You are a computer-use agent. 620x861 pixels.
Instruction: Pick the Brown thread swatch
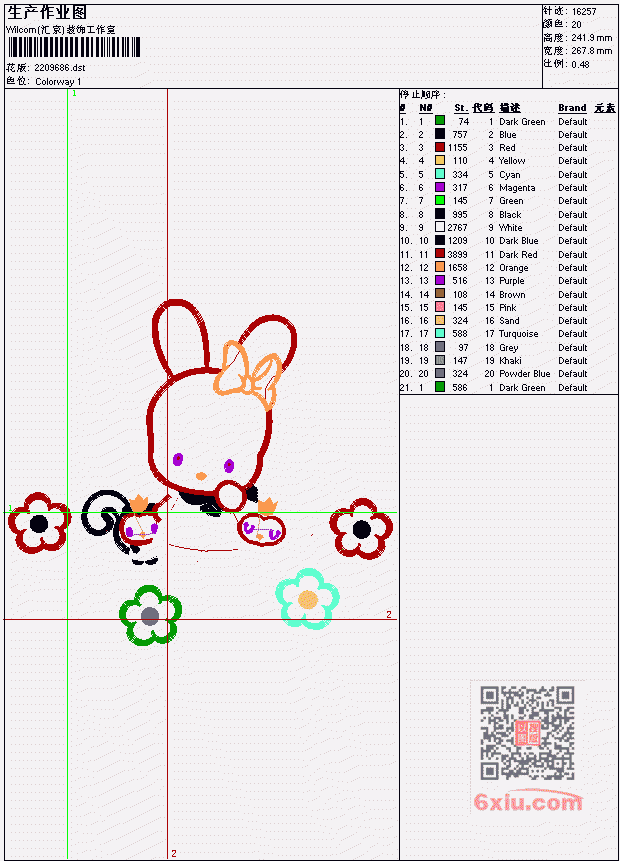[x=440, y=294]
